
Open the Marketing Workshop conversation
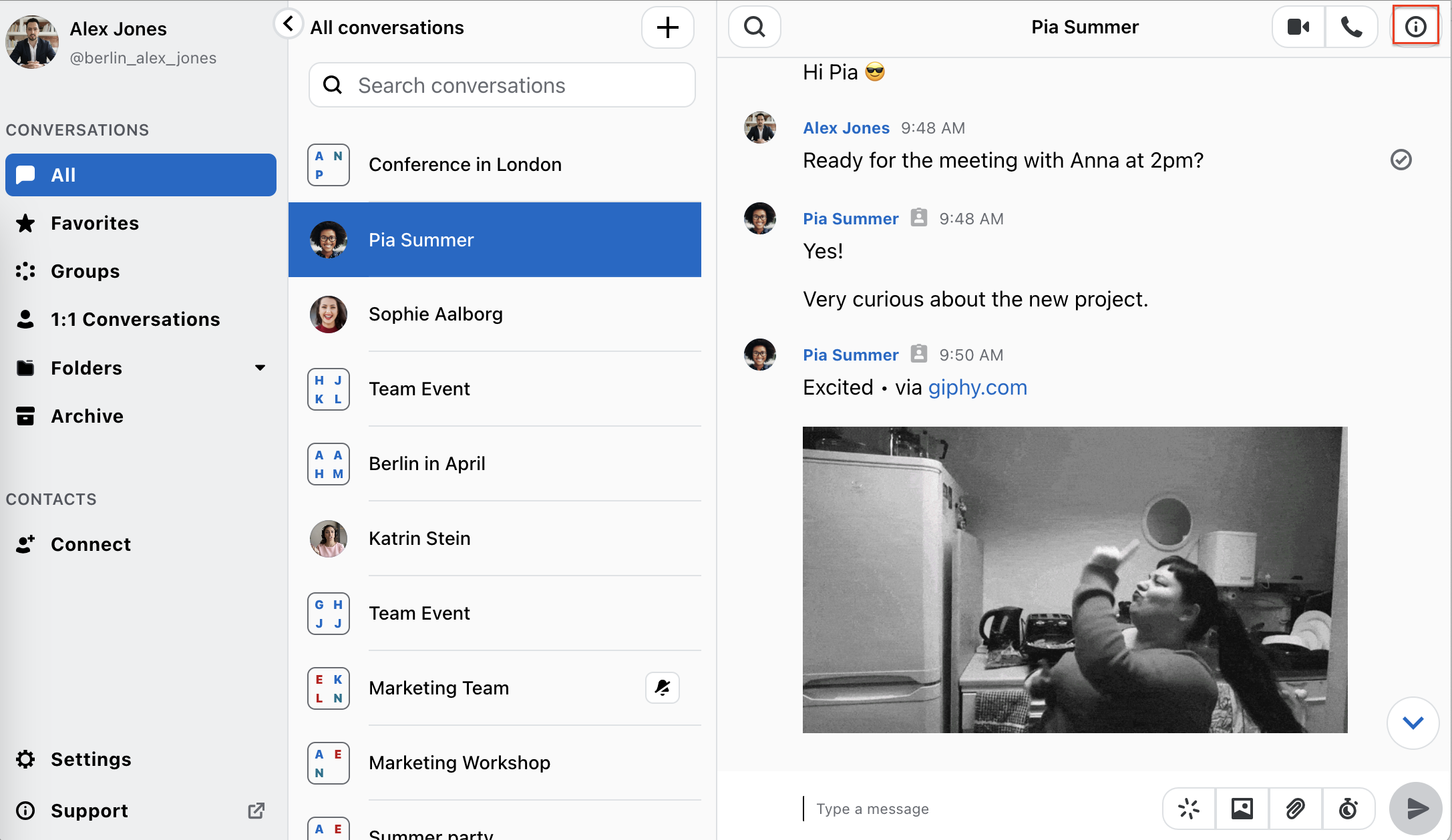[x=495, y=763]
